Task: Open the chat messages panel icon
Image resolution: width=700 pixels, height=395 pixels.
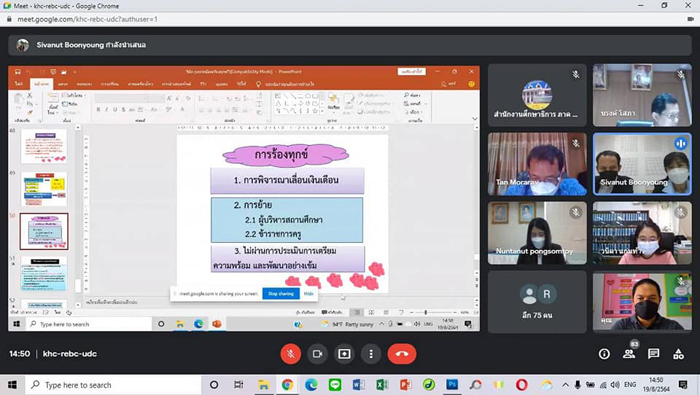Action: pyautogui.click(x=654, y=354)
